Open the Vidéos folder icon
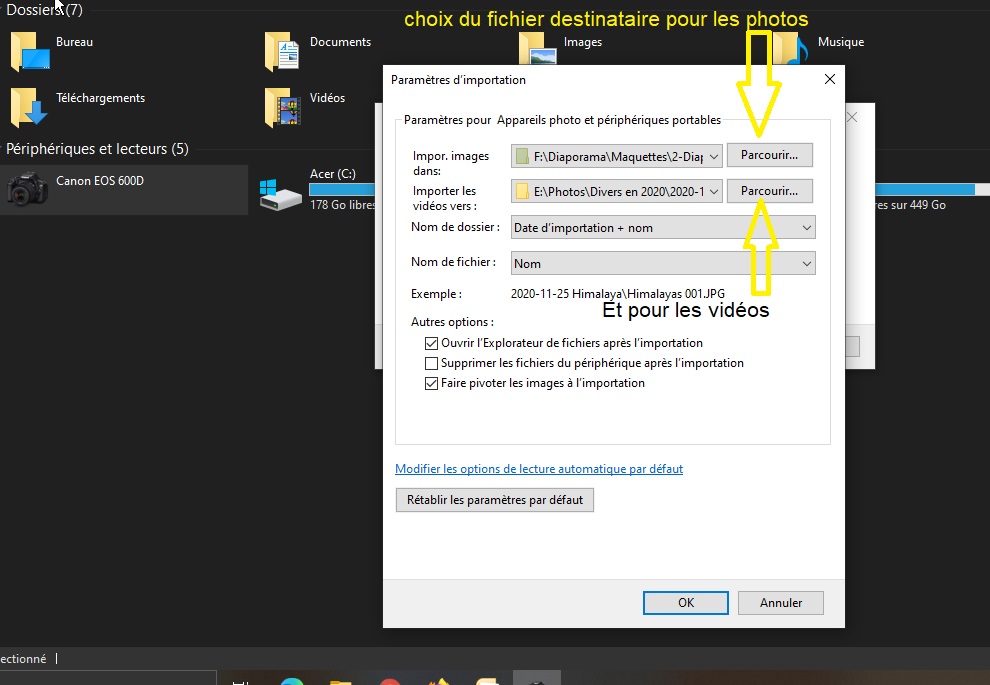 click(x=283, y=107)
